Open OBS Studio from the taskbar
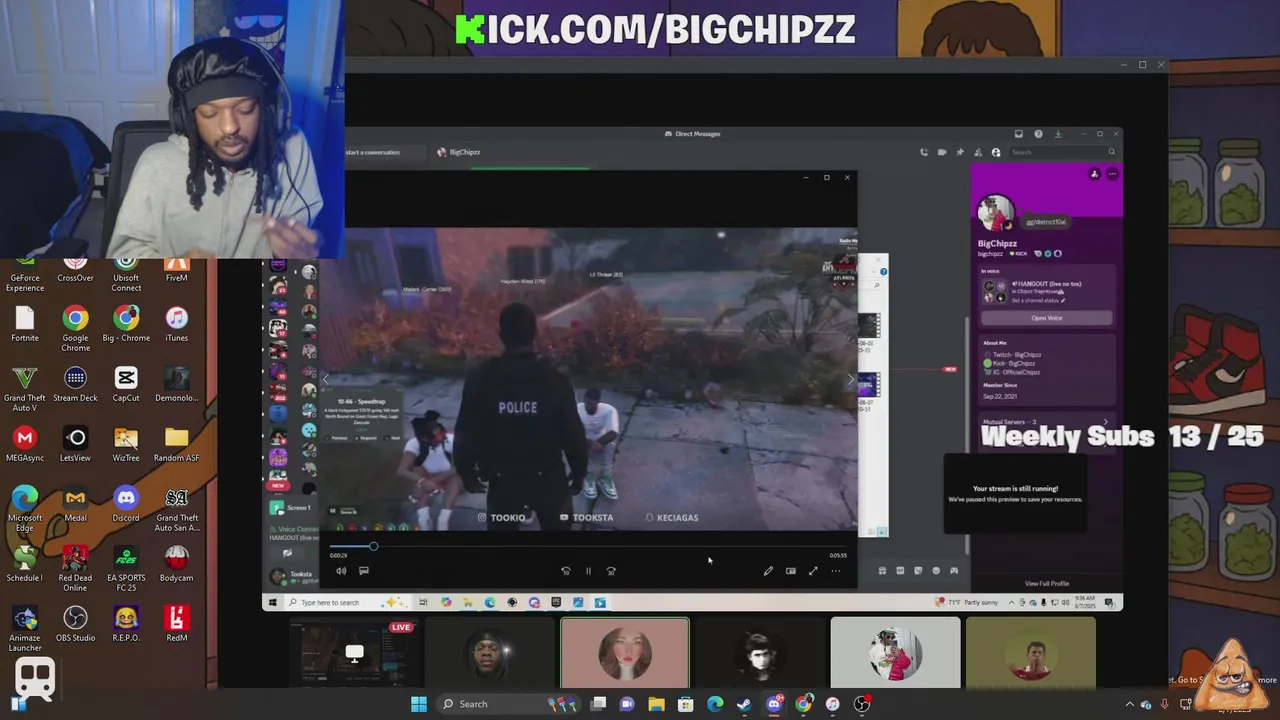1280x720 pixels. (x=862, y=704)
